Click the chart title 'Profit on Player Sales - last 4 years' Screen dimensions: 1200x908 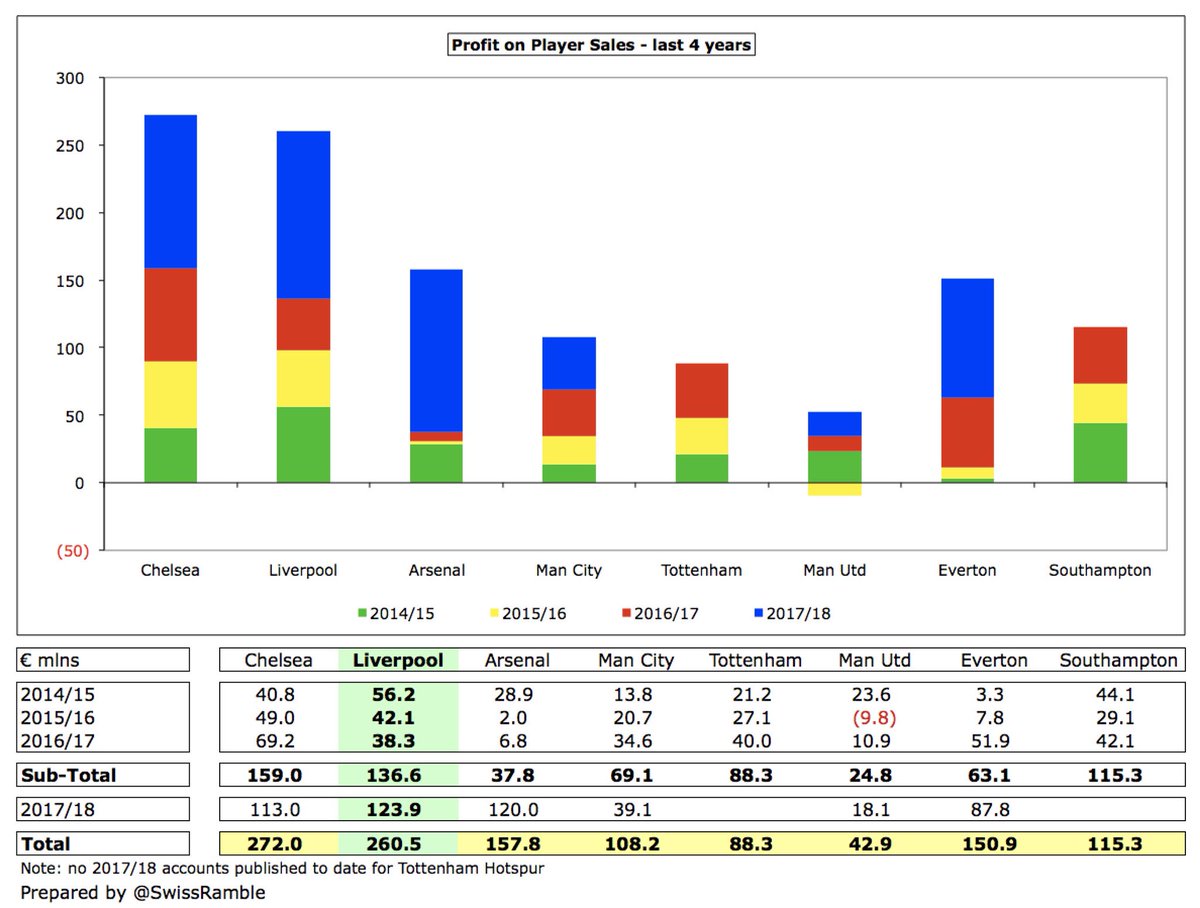(x=600, y=45)
